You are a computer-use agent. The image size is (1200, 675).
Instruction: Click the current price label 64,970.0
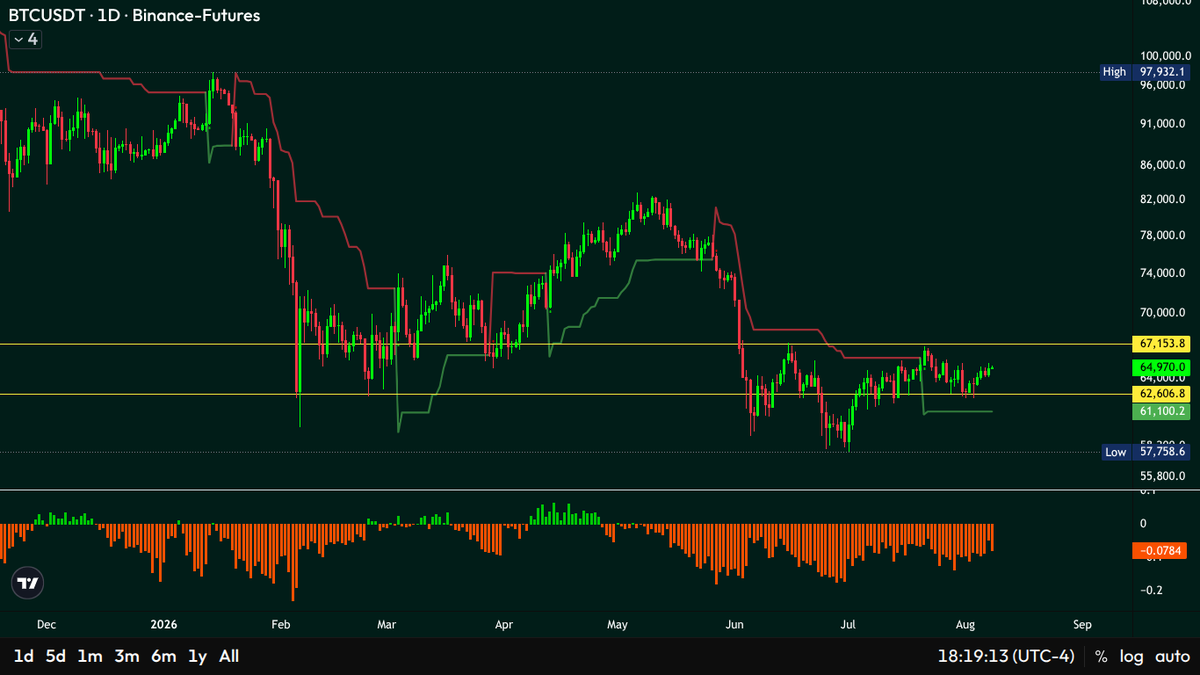click(1162, 368)
